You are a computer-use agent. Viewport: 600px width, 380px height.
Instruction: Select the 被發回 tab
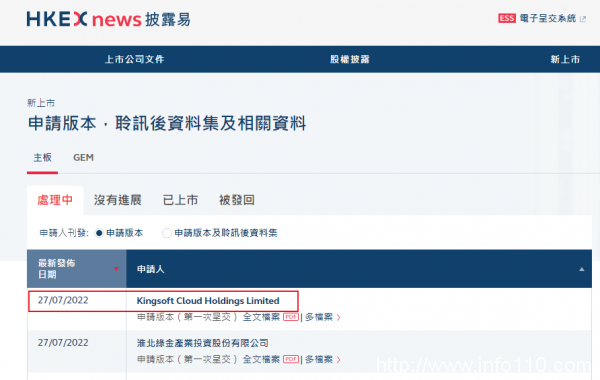pos(237,200)
